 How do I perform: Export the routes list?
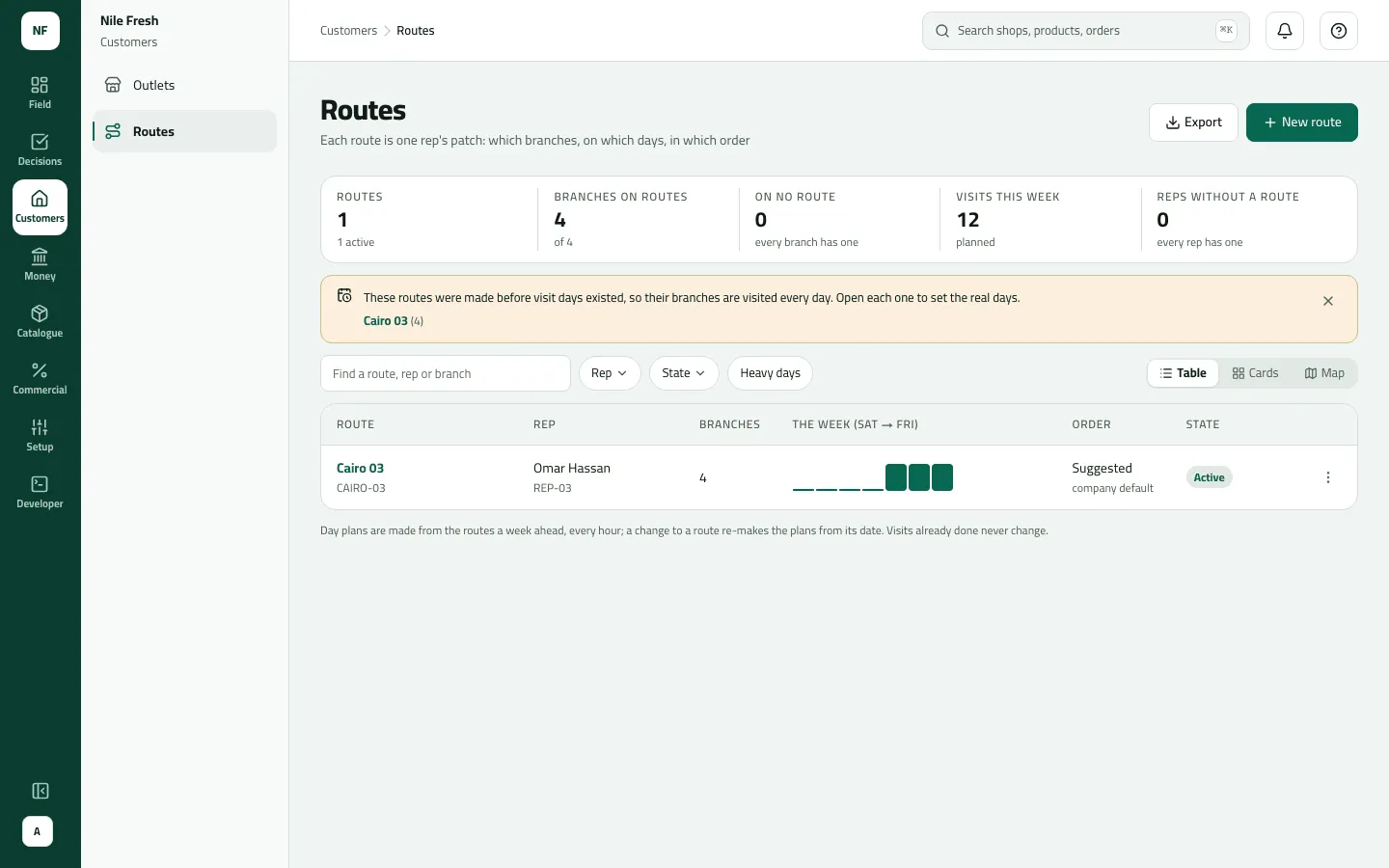1193,122
